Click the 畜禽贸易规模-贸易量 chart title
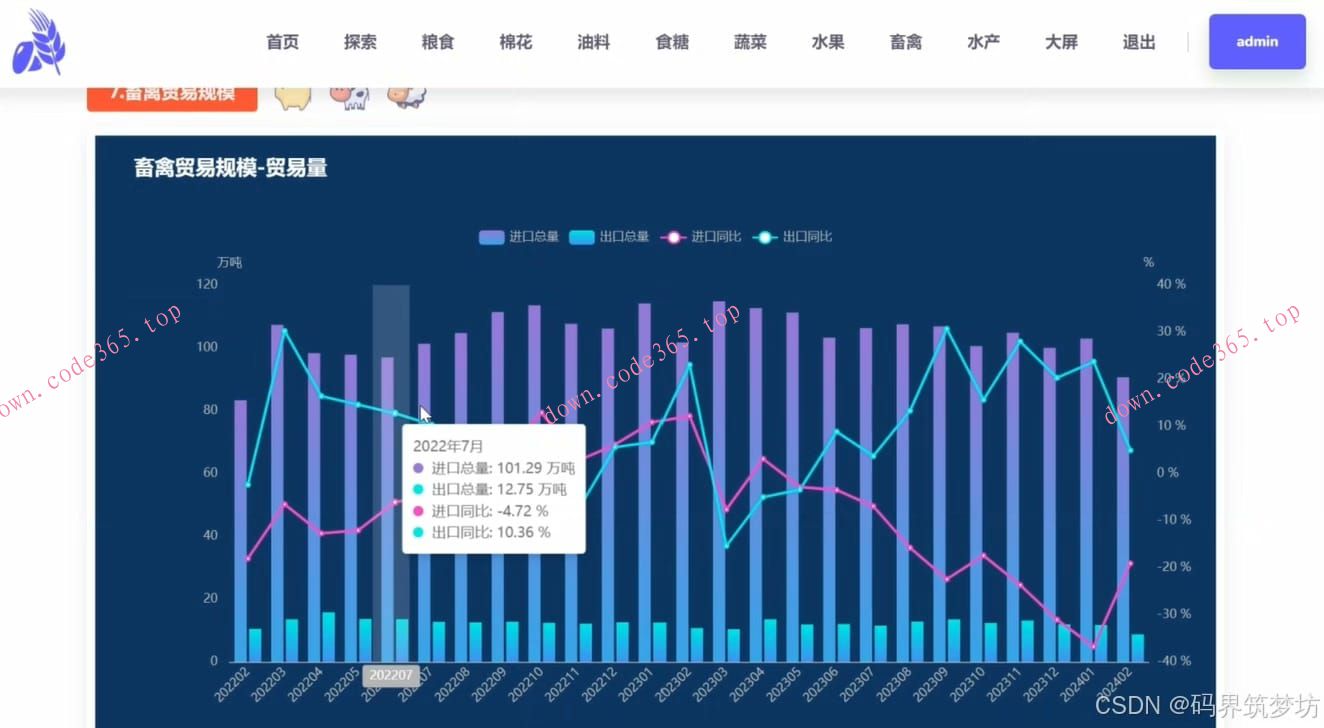 (231, 168)
